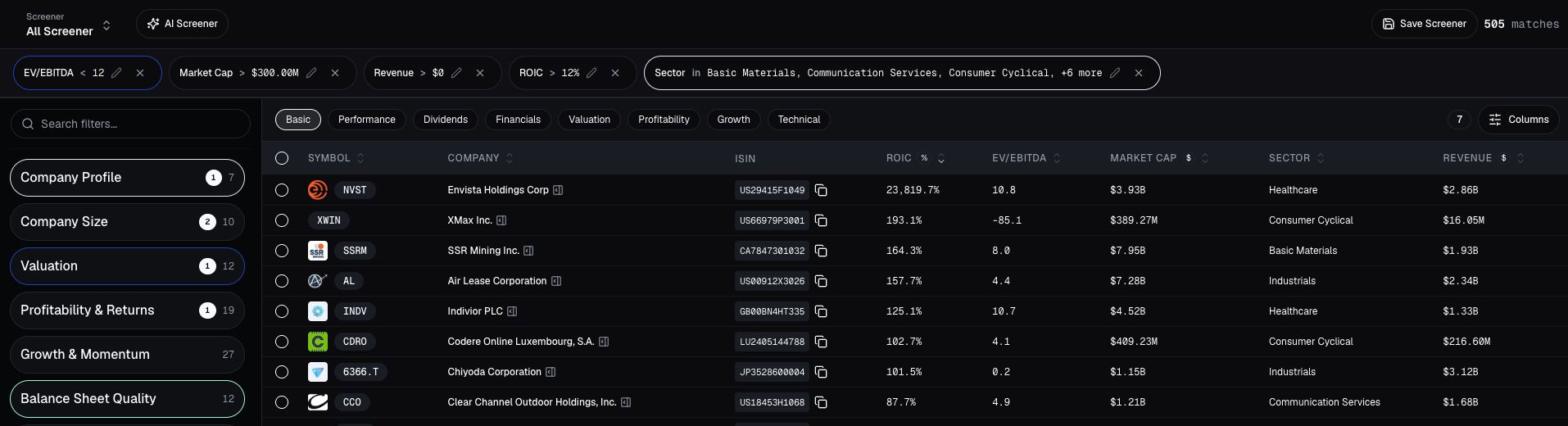Image resolution: width=1568 pixels, height=426 pixels.
Task: Sort by SYMBOL column
Action: (336, 158)
